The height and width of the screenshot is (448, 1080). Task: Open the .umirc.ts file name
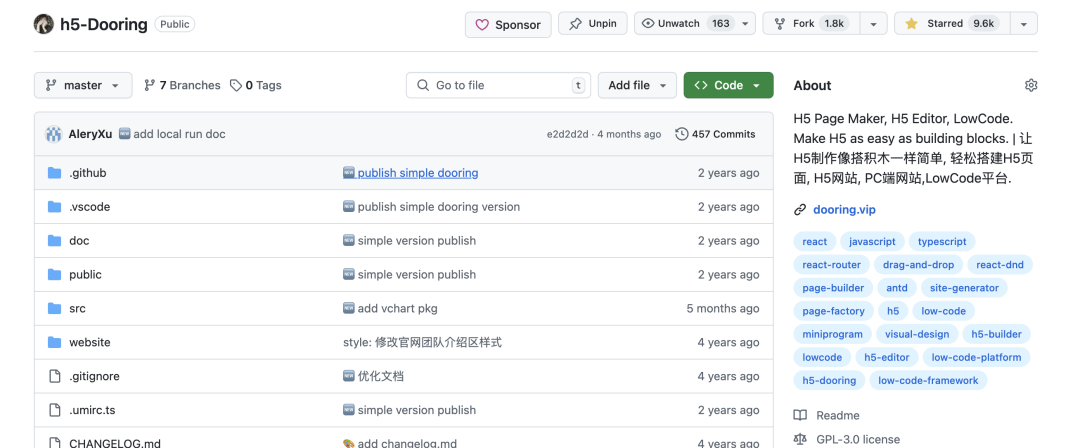tap(92, 410)
